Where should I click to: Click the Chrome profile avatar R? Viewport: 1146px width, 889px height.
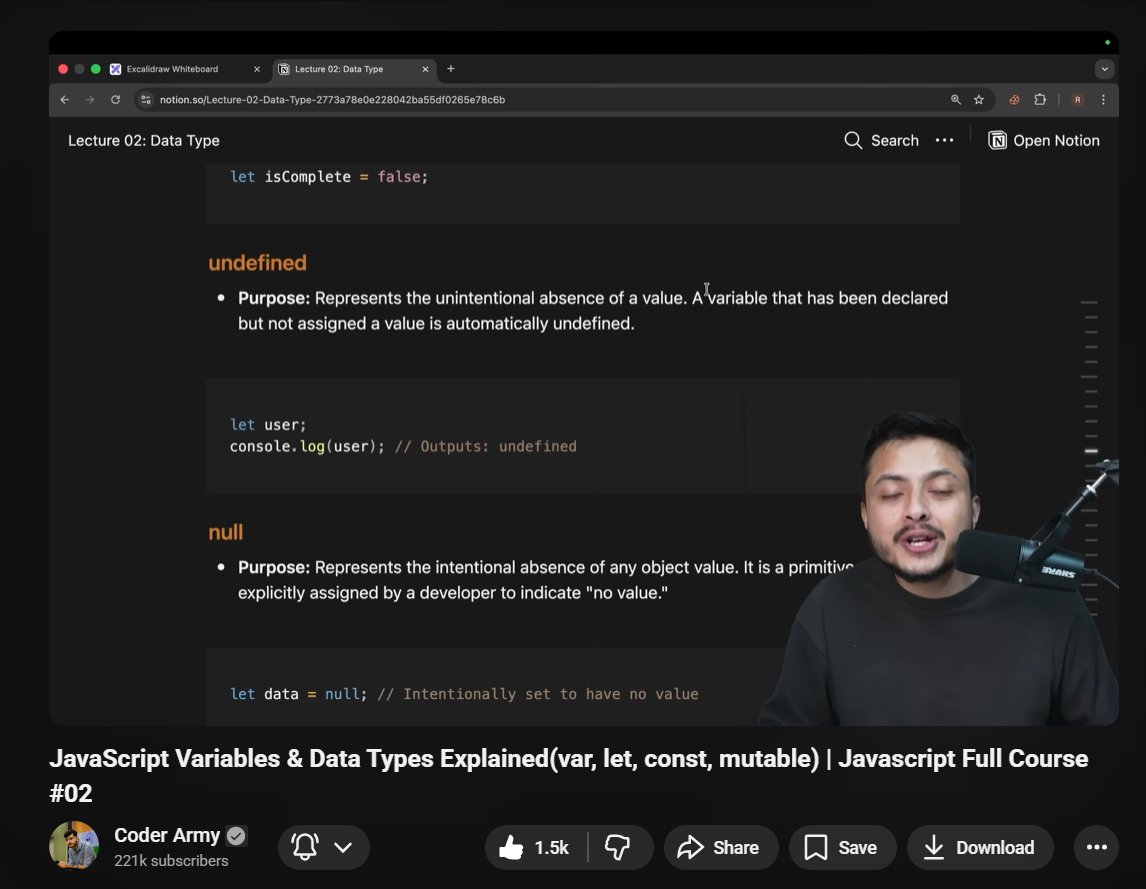click(1077, 100)
